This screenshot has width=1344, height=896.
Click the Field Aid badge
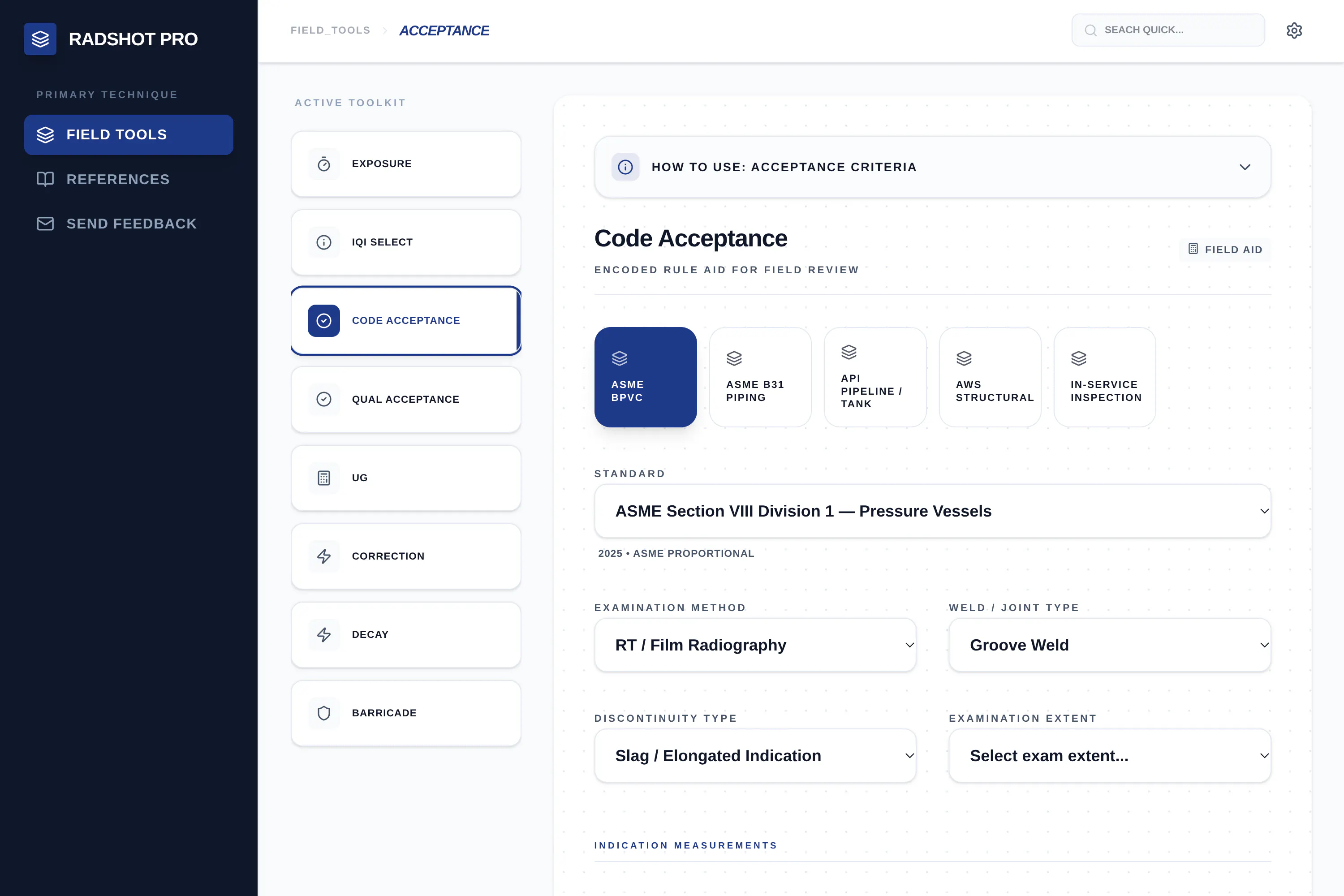coord(1225,250)
